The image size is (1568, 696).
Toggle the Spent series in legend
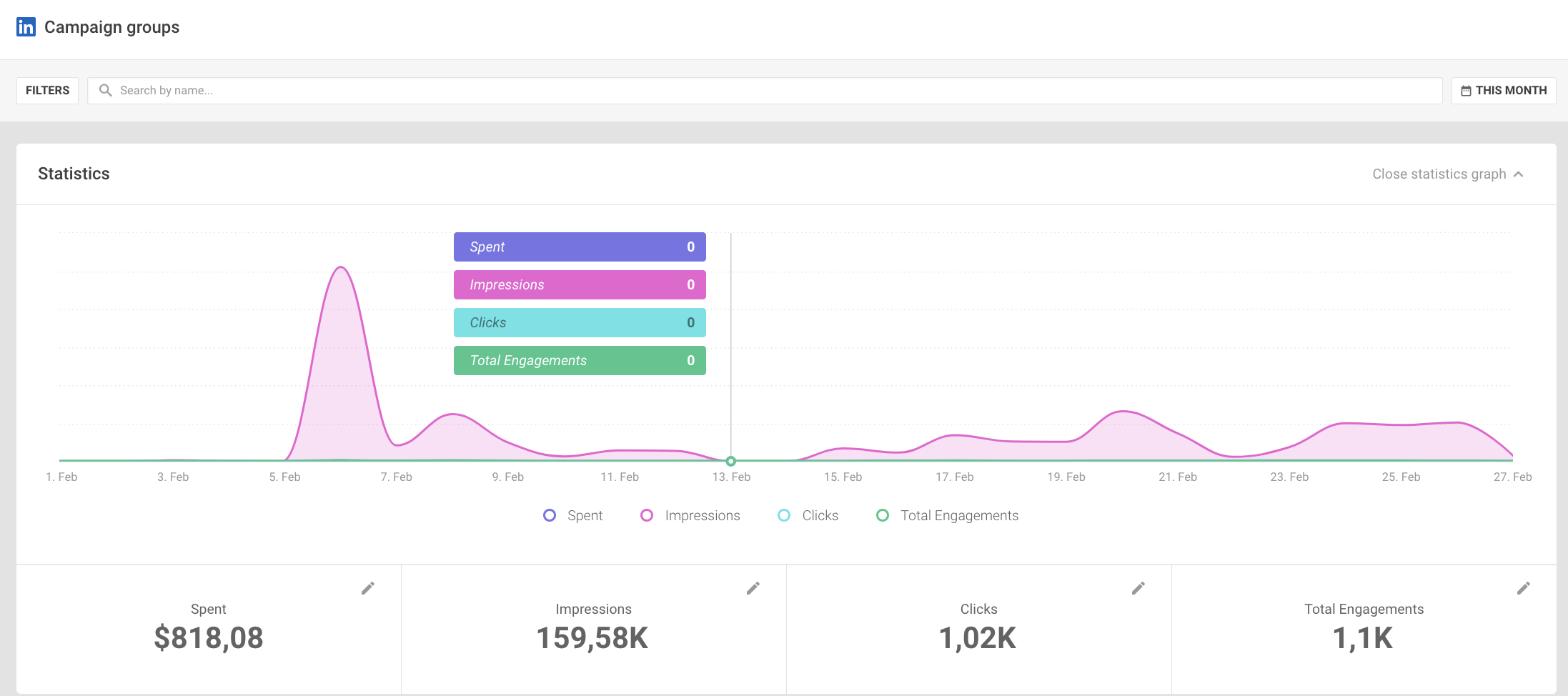coord(573,515)
